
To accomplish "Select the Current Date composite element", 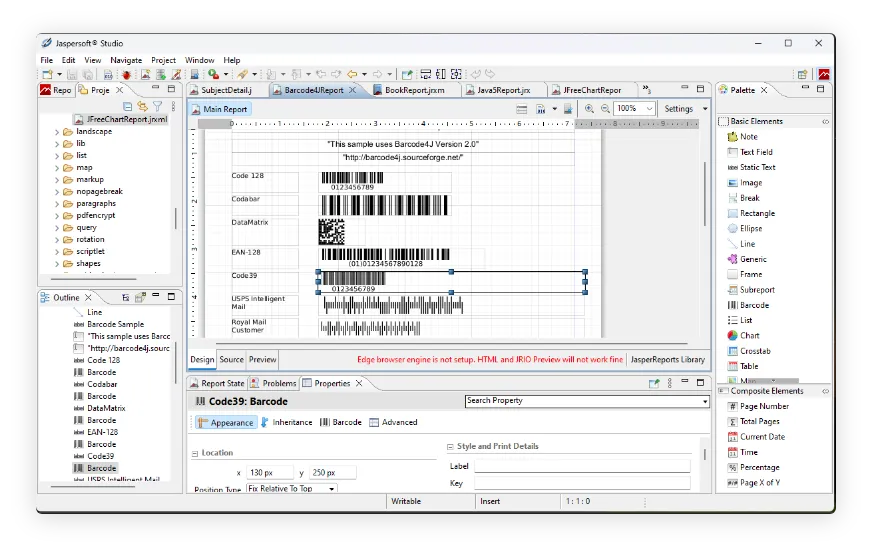I will point(756,437).
